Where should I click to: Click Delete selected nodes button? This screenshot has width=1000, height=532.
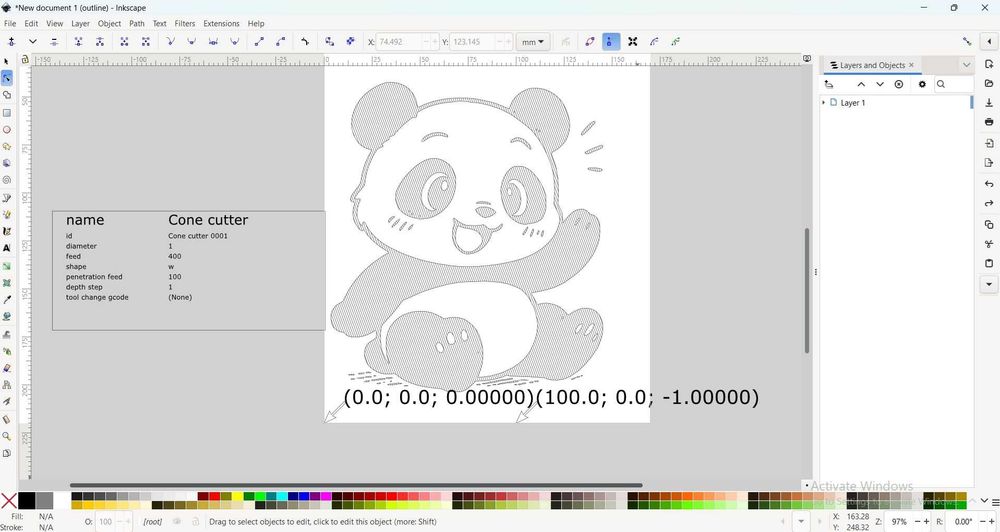pos(54,41)
